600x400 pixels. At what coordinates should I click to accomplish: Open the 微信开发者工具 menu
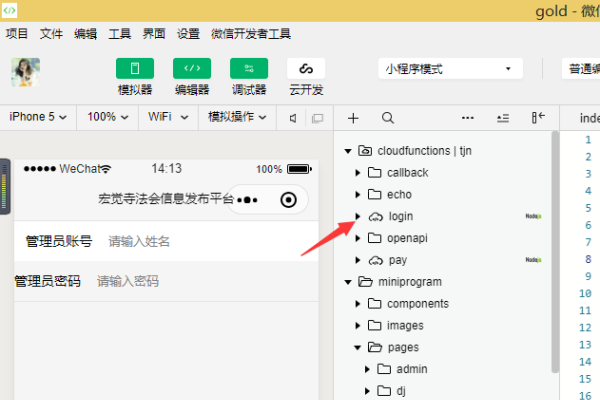(251, 34)
